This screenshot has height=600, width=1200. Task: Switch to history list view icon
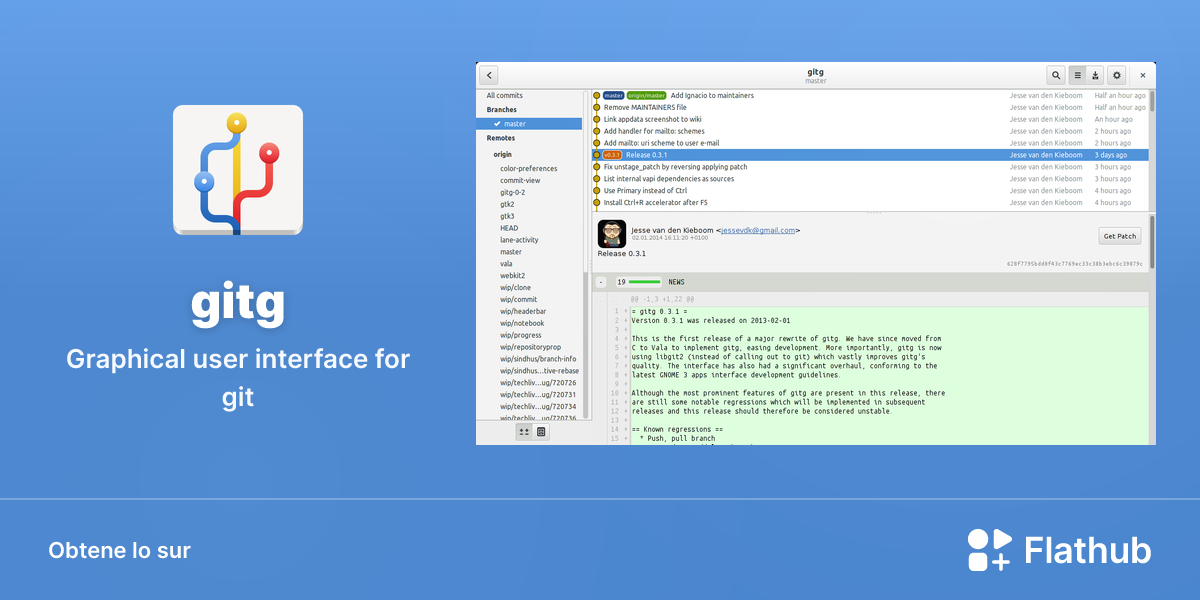tap(1077, 75)
